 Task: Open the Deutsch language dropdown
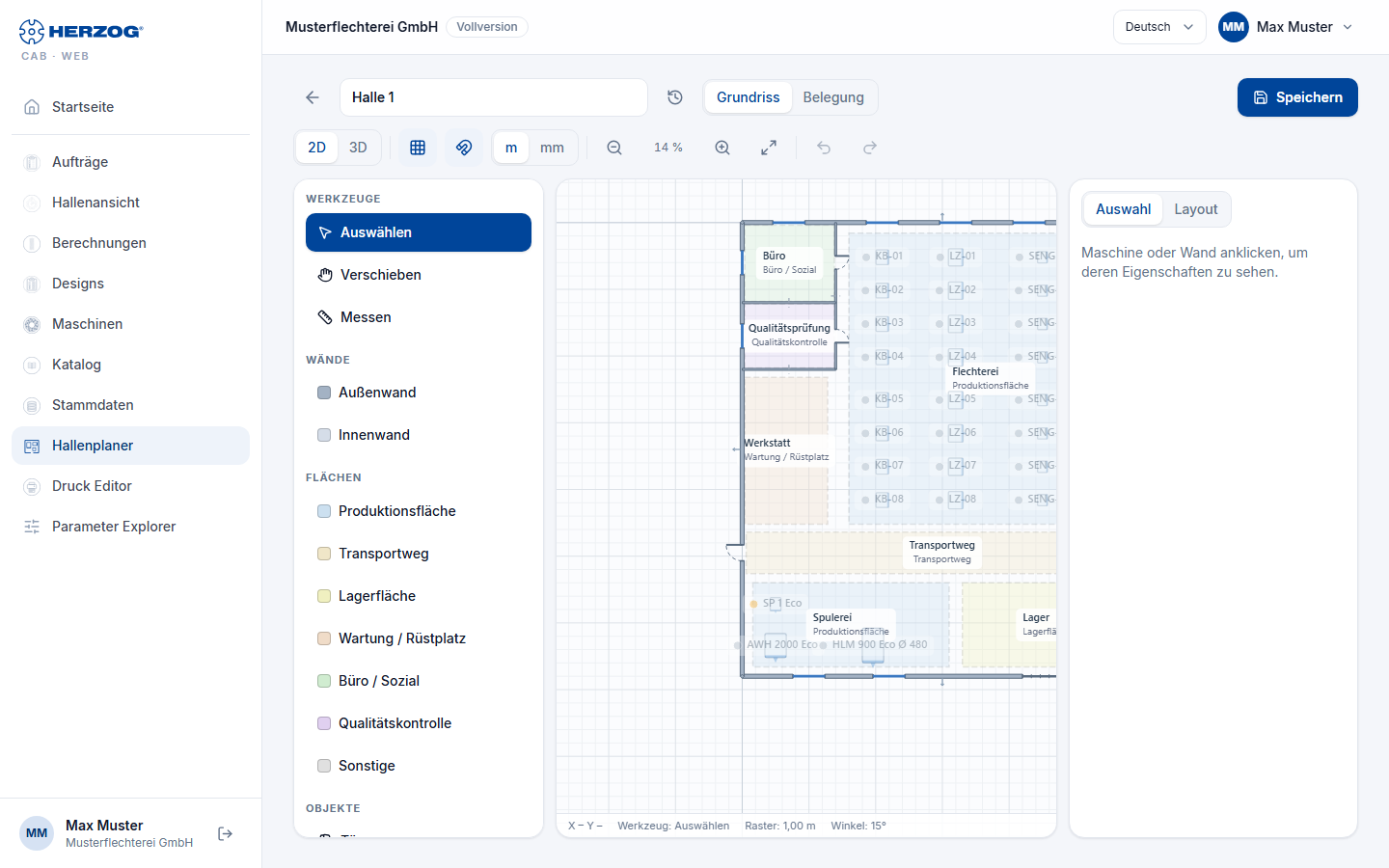1159,27
